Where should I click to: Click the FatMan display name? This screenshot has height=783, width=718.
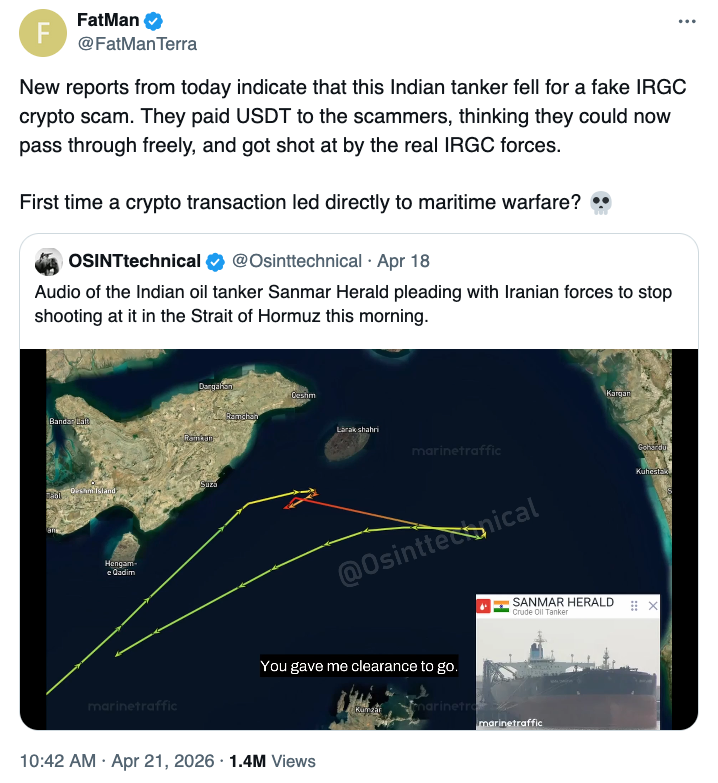point(108,21)
